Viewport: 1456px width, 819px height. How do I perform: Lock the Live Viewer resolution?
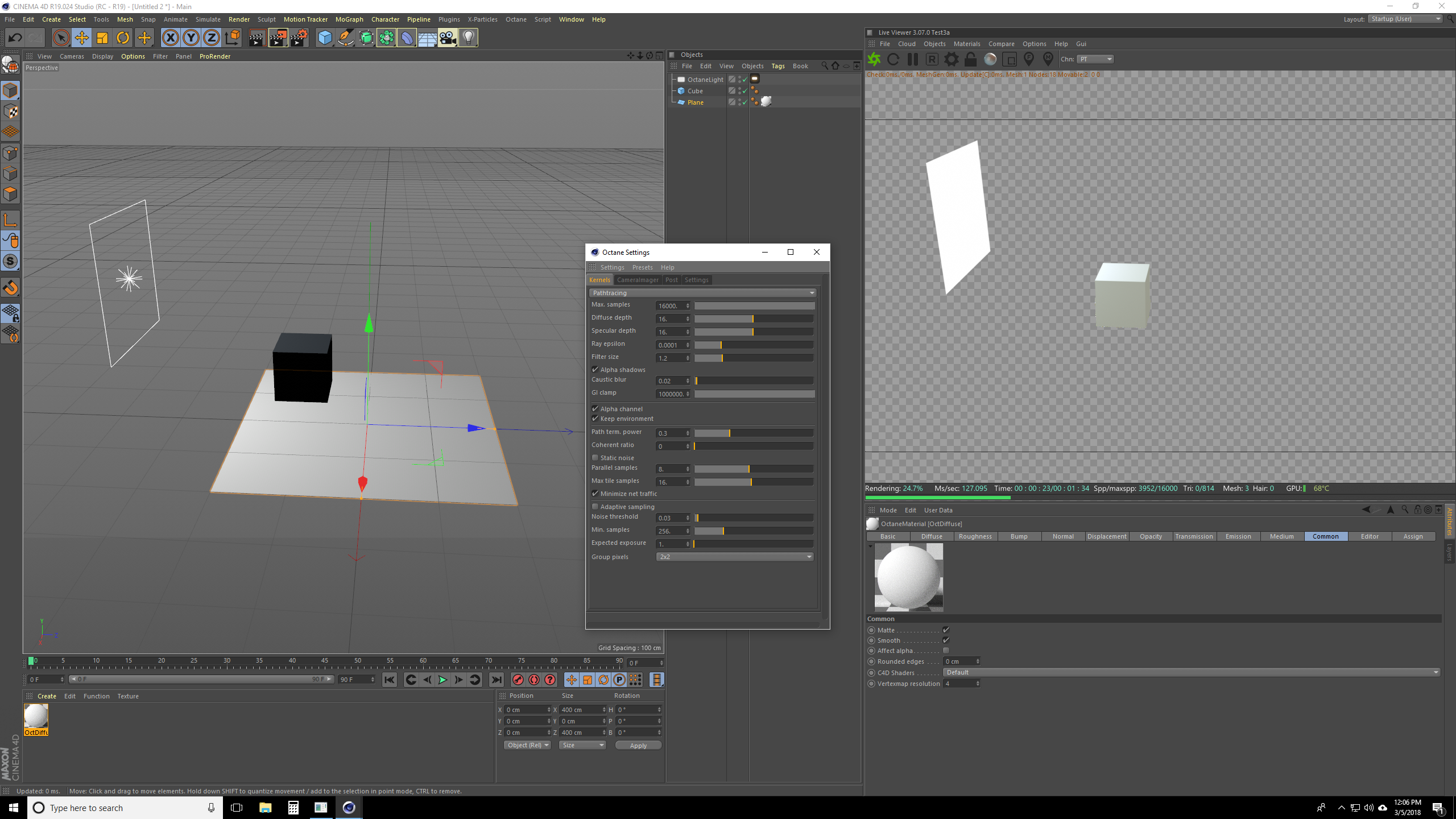click(971, 59)
